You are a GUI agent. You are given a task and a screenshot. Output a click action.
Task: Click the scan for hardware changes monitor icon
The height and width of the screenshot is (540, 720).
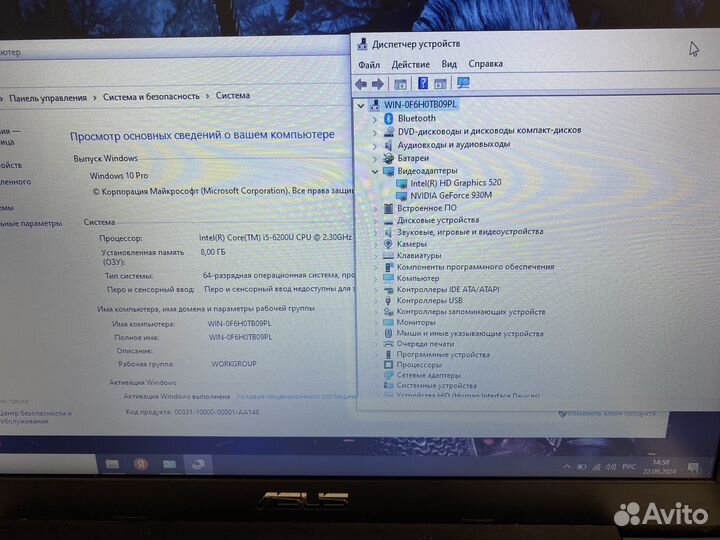[x=463, y=83]
